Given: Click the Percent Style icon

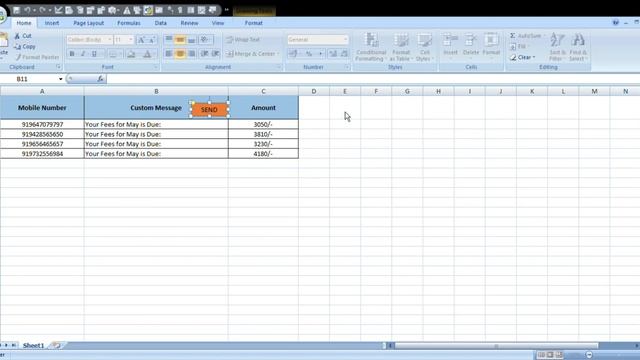Looking at the screenshot, I should click(x=309, y=53).
